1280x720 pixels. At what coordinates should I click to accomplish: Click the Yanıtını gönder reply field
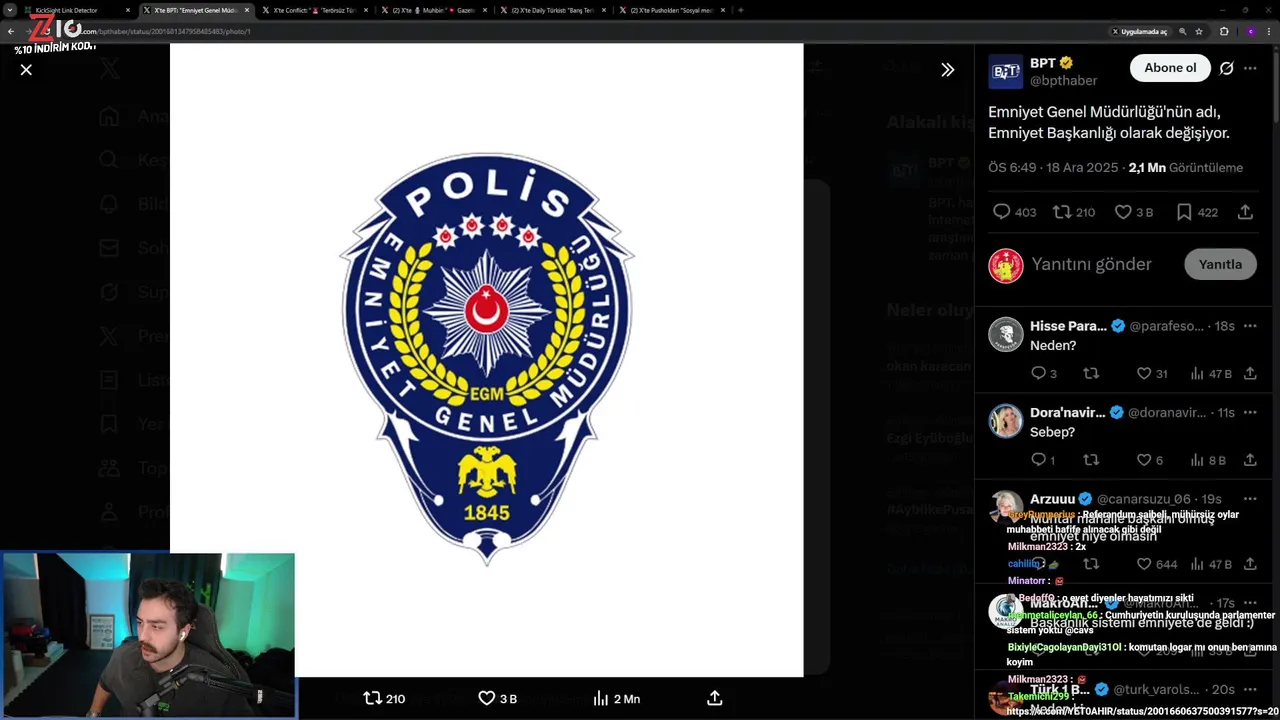click(1092, 264)
